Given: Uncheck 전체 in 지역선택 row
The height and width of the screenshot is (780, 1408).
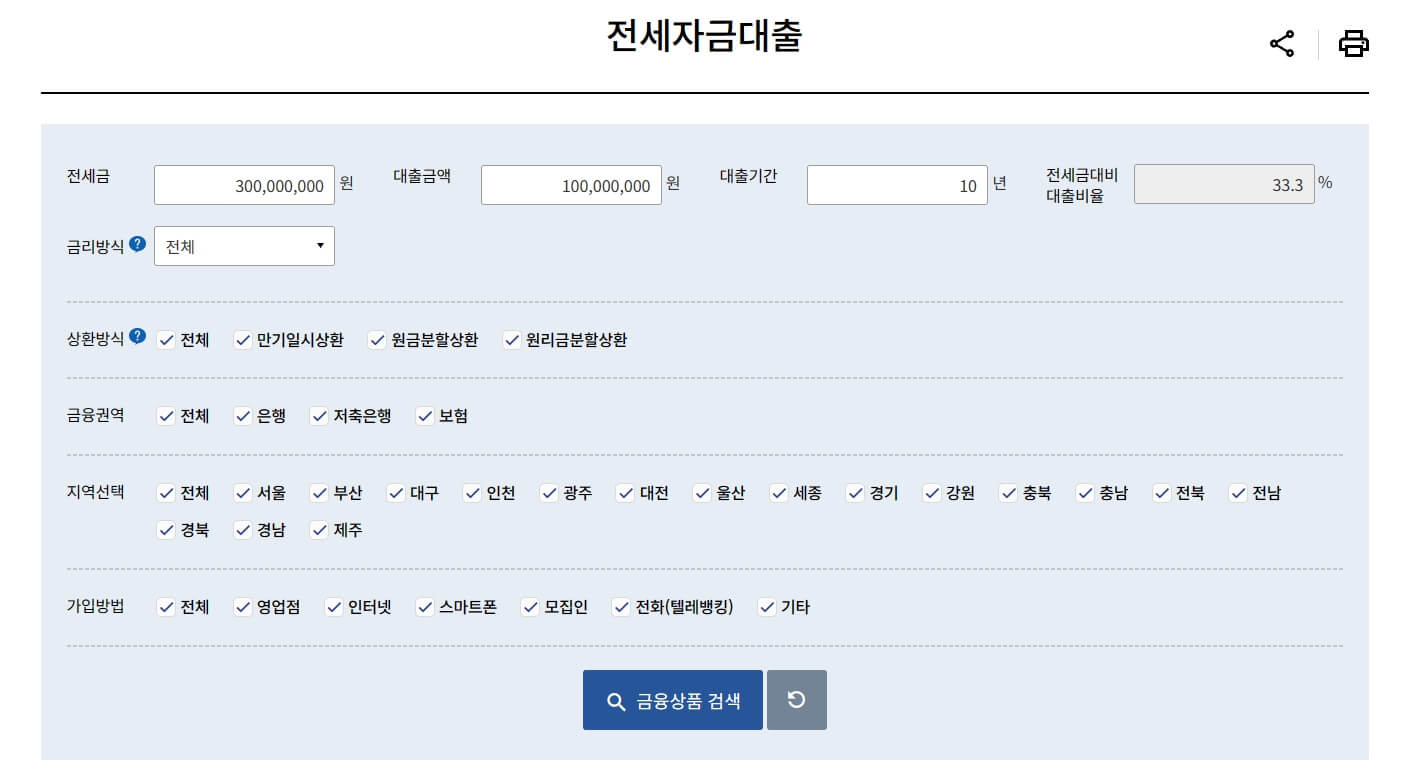Looking at the screenshot, I should click(166, 493).
